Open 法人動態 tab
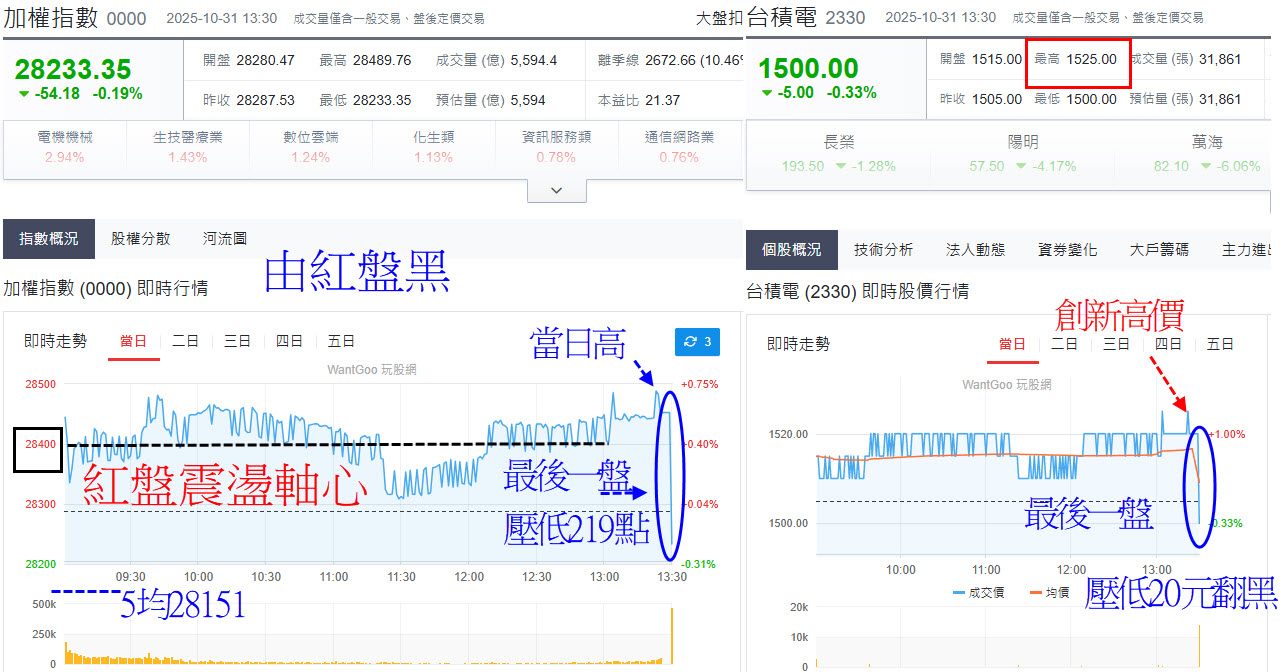Screen dimensions: 1283x672 (x=975, y=250)
